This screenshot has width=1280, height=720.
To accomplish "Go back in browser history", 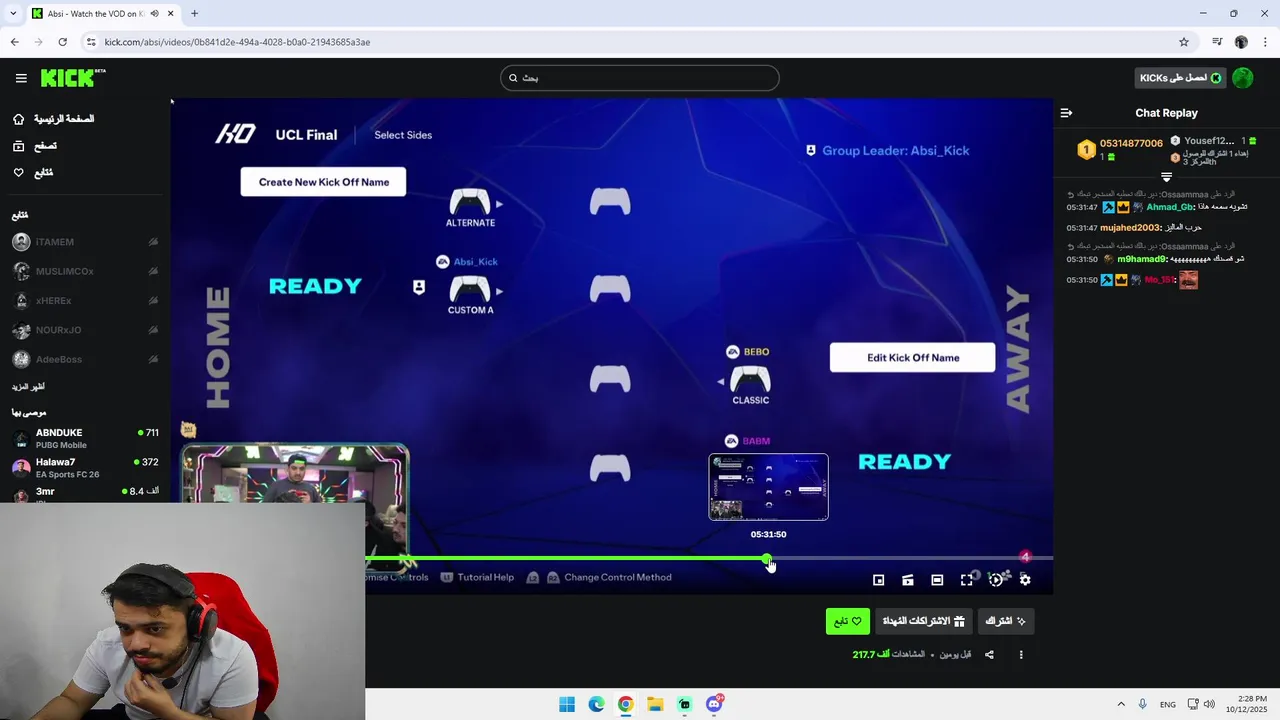I will tap(14, 42).
